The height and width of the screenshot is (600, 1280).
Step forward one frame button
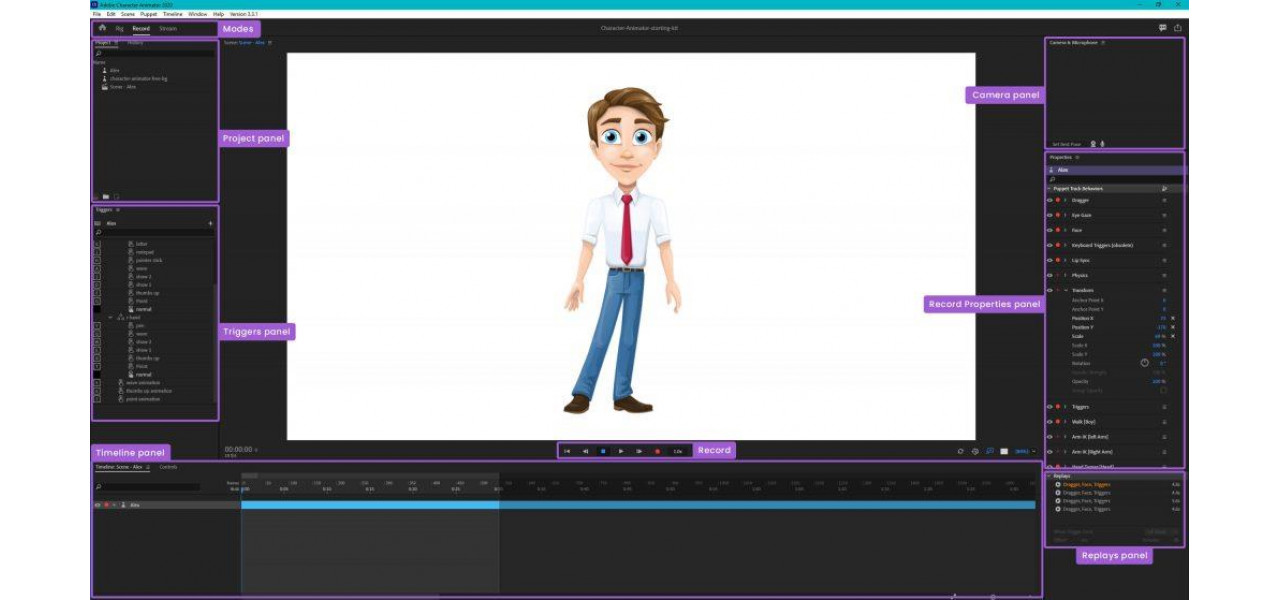coord(639,451)
